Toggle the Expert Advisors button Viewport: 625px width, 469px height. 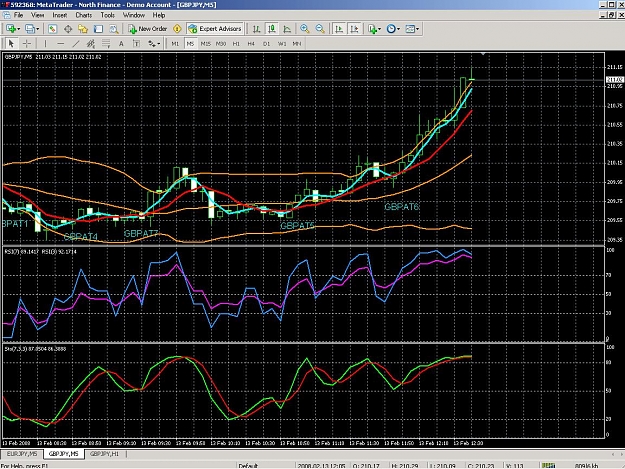215,29
